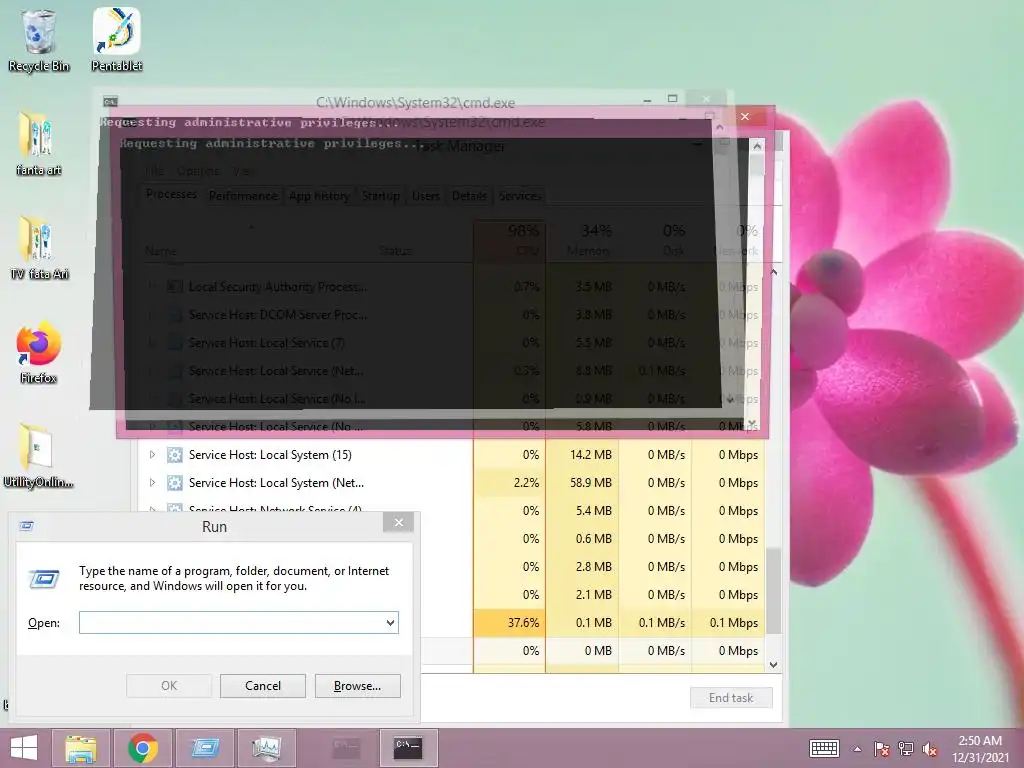Open File Explorer from the taskbar
Screen dimensions: 1024x768
[81, 748]
